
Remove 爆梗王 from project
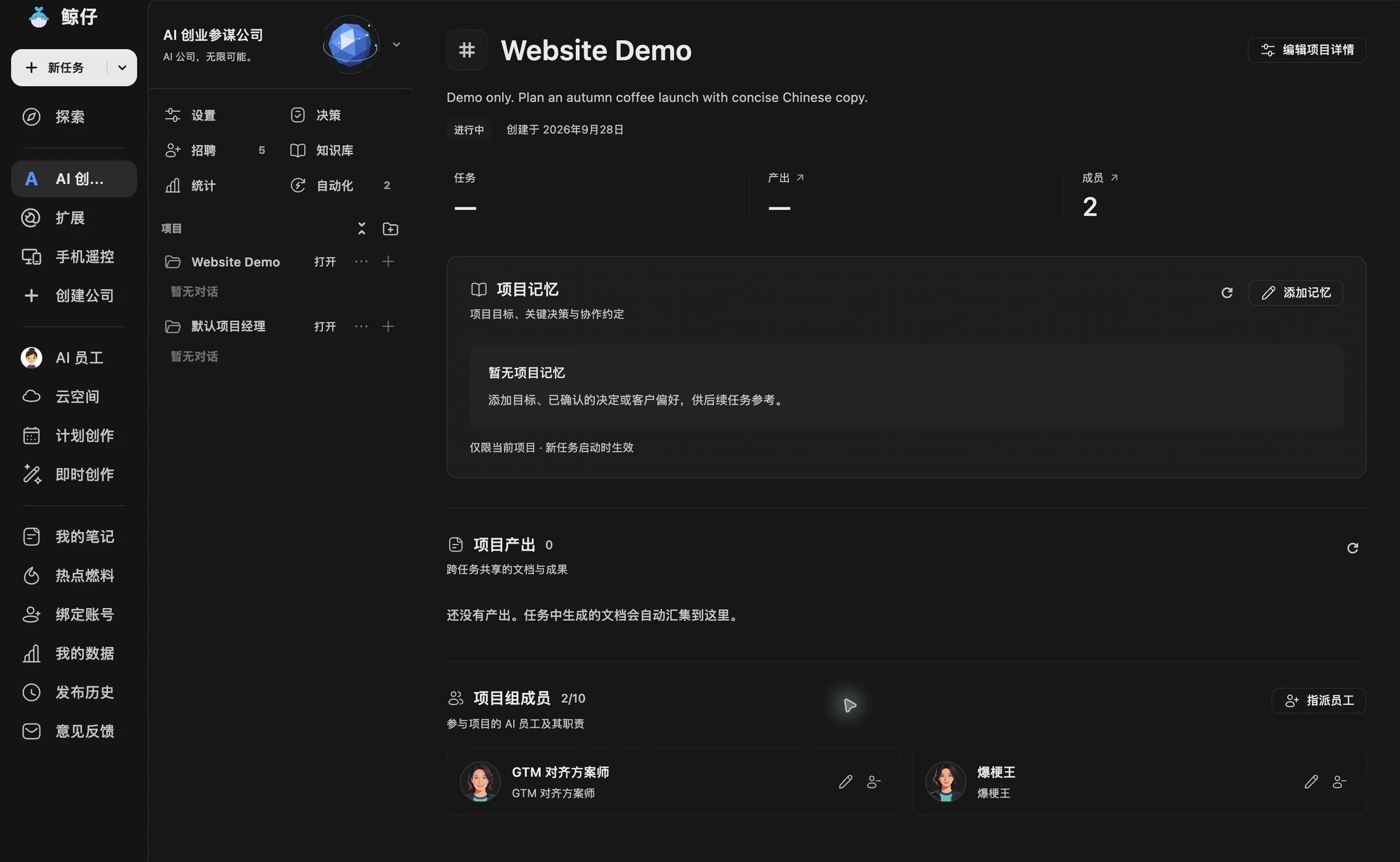coord(1340,782)
